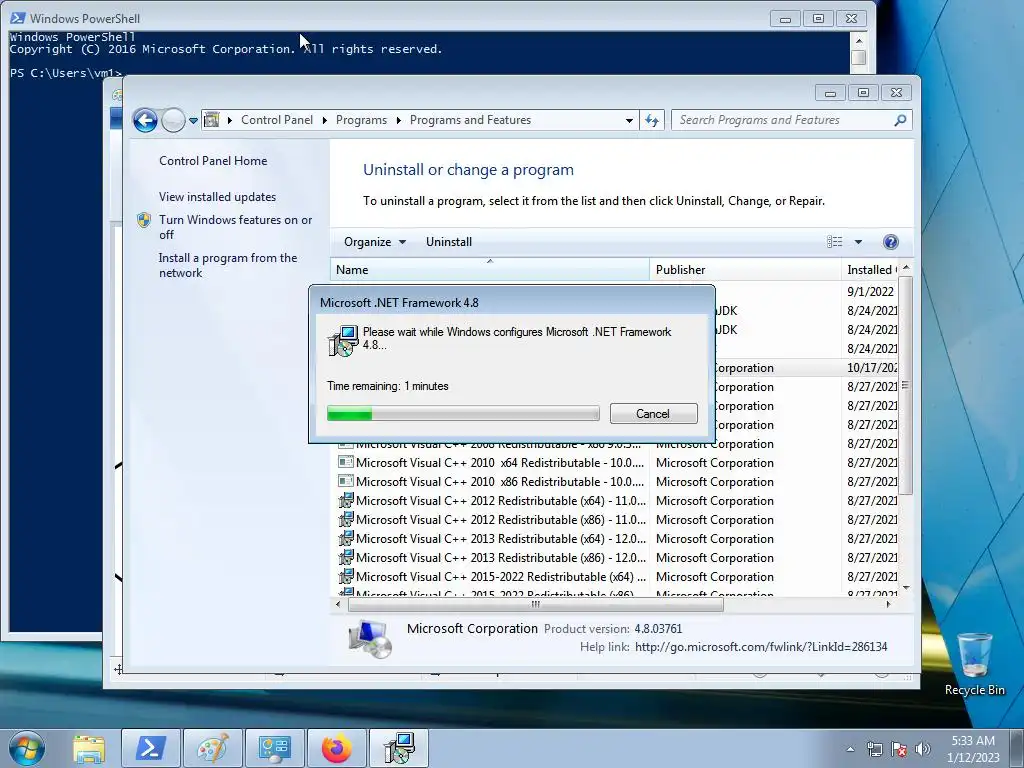The width and height of the screenshot is (1024, 768).
Task: Select Control Panel in the breadcrumb
Action: pyautogui.click(x=277, y=120)
